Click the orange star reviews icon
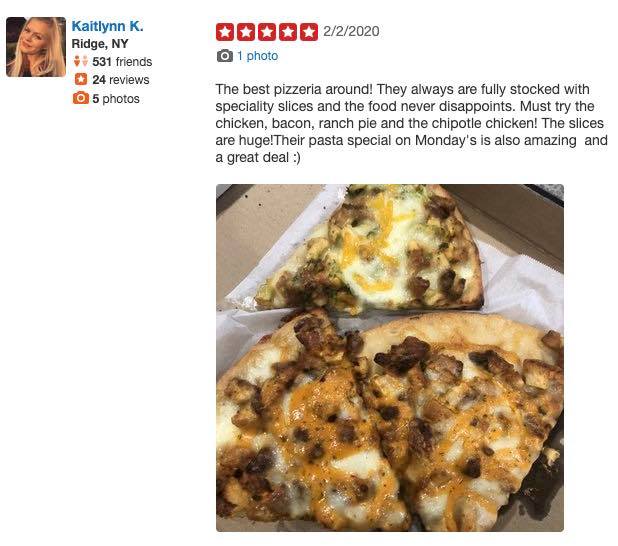The width and height of the screenshot is (618, 546). [81, 79]
